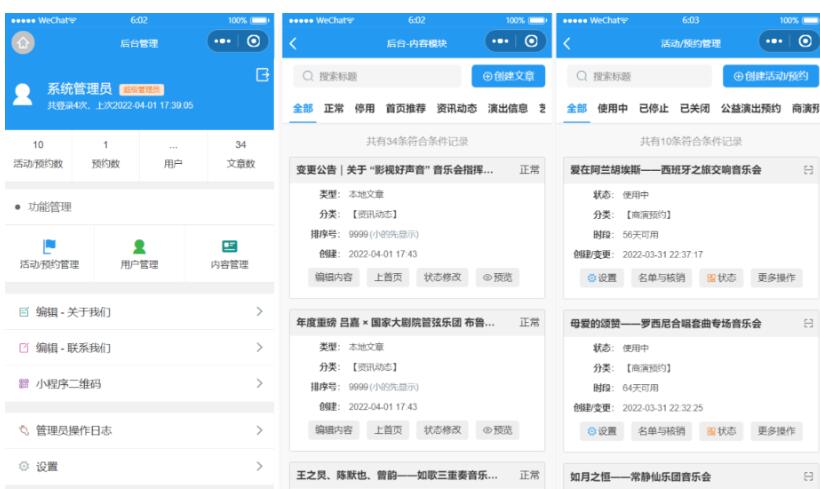This screenshot has height=489, width=820.
Task: Click 编辑内容 on 年度重磅 article
Action: tap(334, 430)
